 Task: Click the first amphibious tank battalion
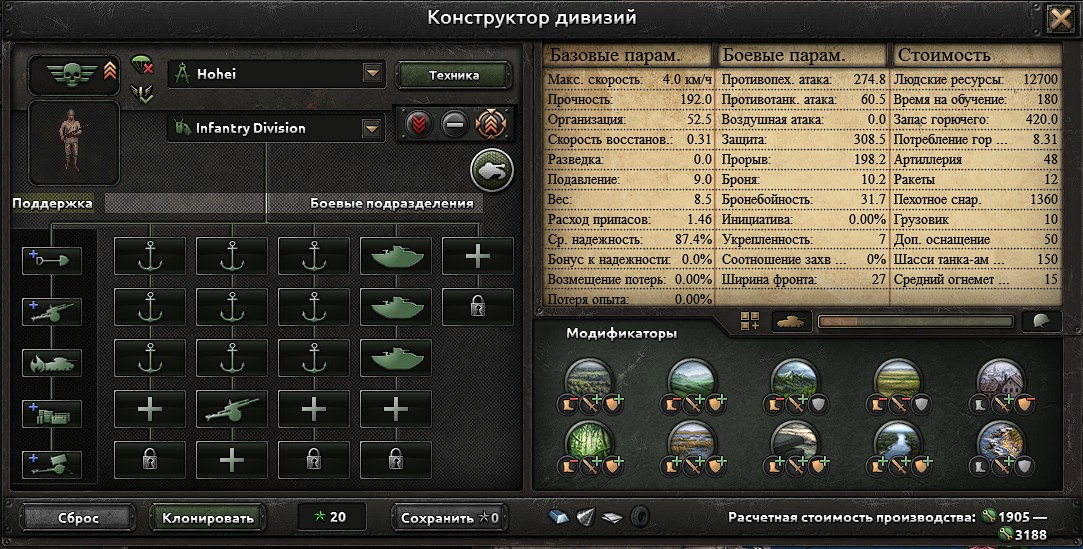(x=396, y=256)
